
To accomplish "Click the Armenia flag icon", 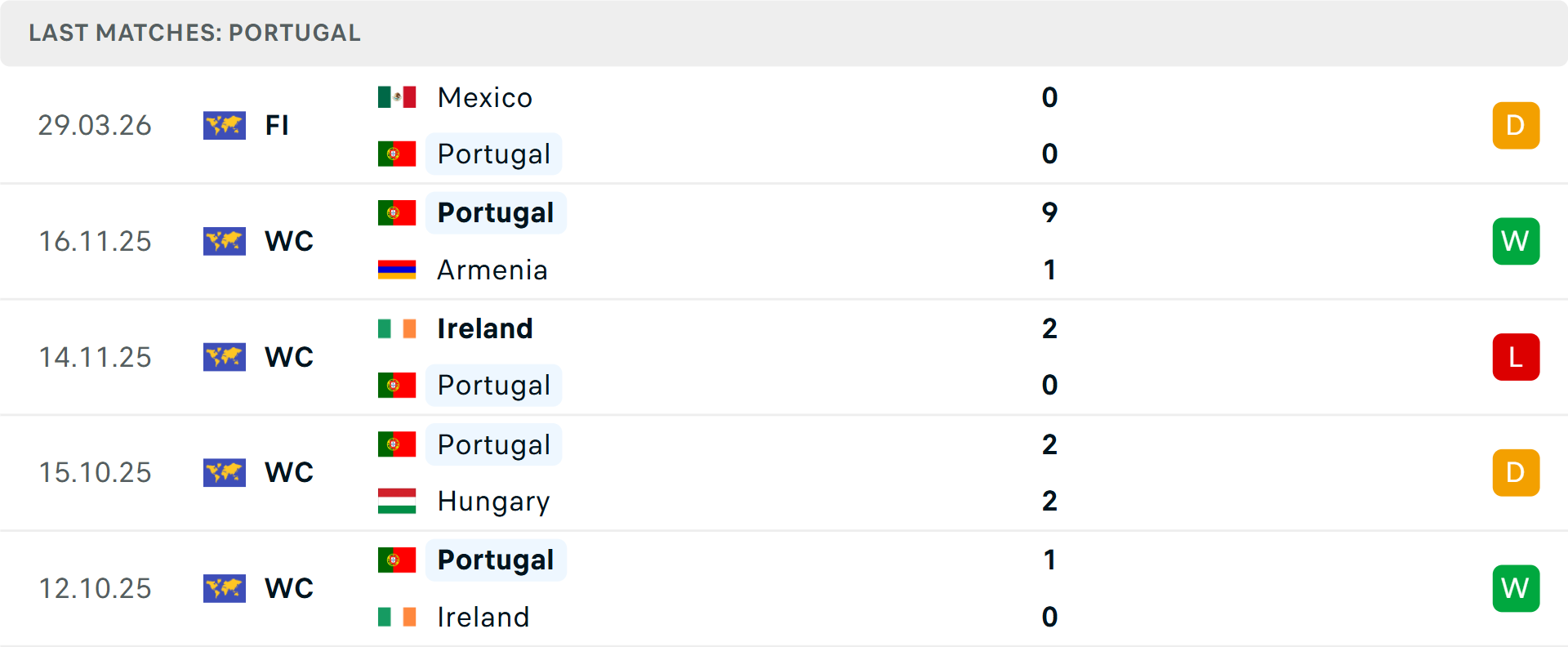I will [397, 270].
